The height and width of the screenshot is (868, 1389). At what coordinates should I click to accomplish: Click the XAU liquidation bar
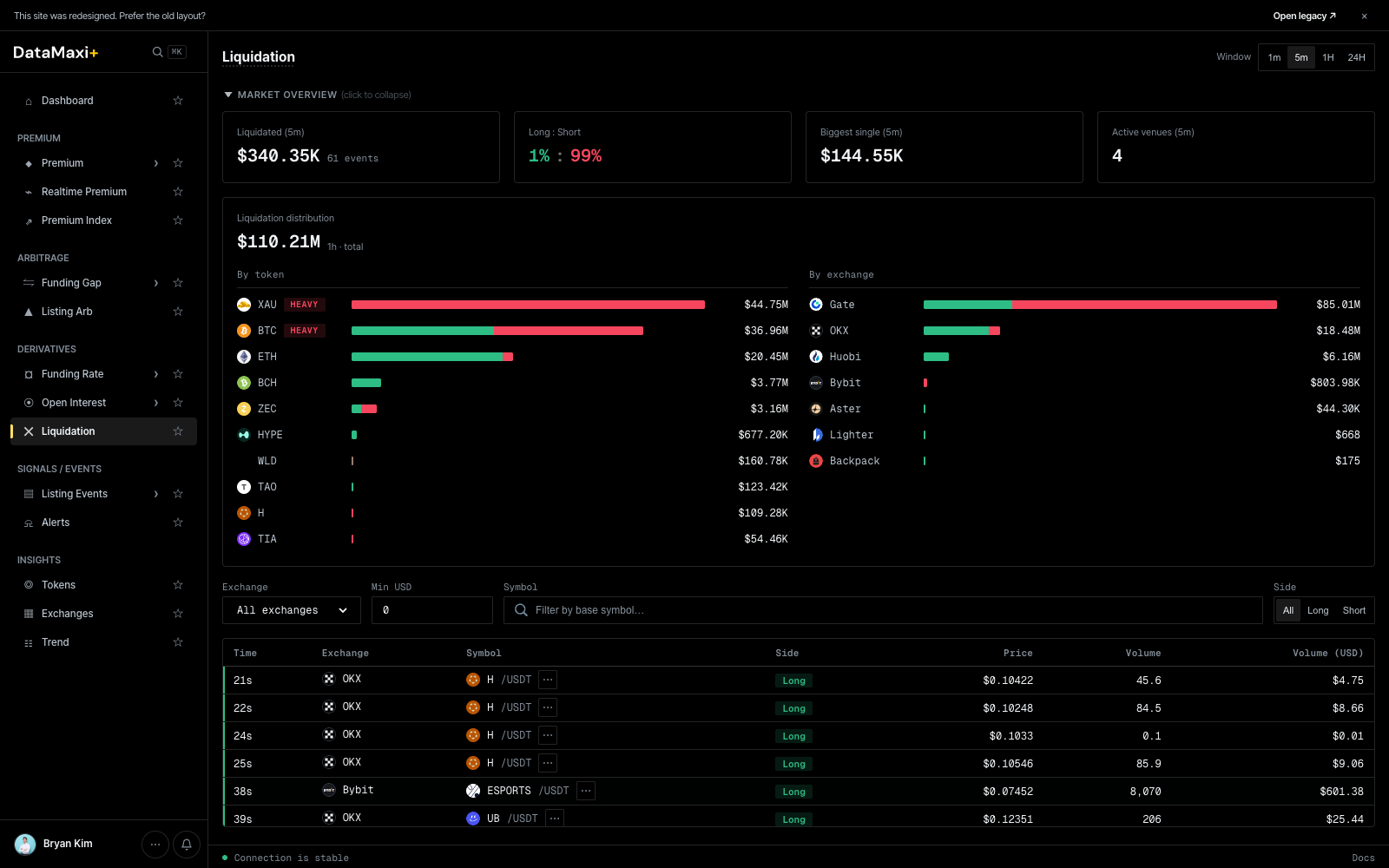pyautogui.click(x=528, y=305)
